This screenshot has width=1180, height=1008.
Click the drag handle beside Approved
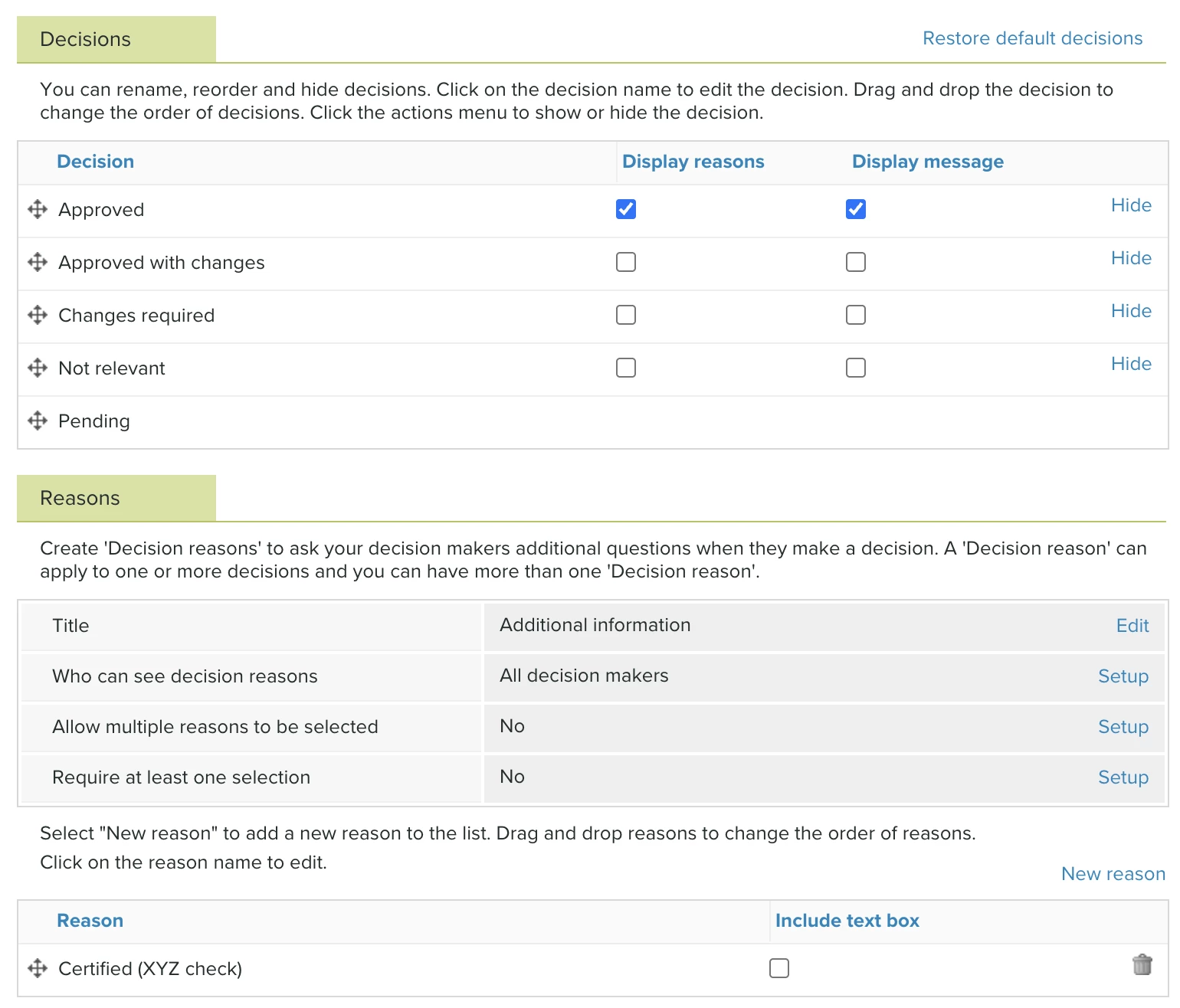pyautogui.click(x=38, y=209)
